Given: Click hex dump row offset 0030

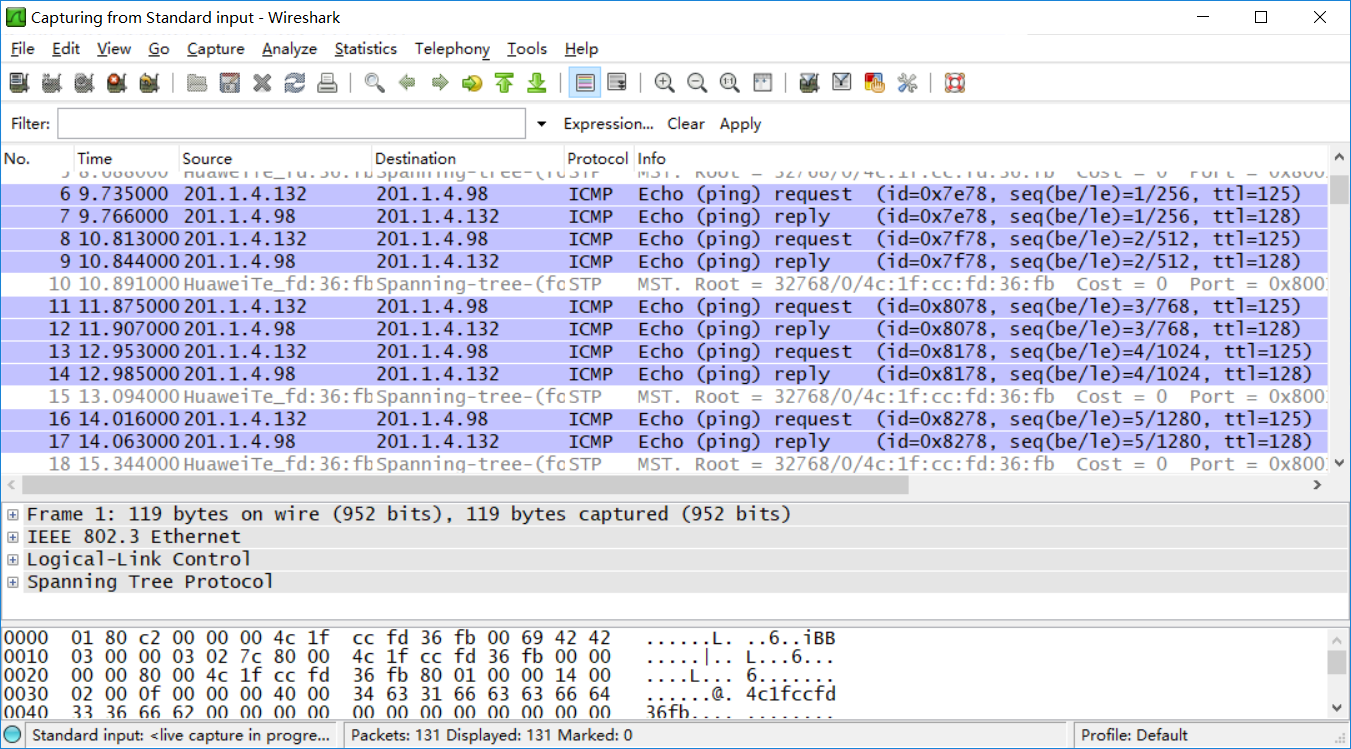Looking at the screenshot, I should [x=420, y=694].
